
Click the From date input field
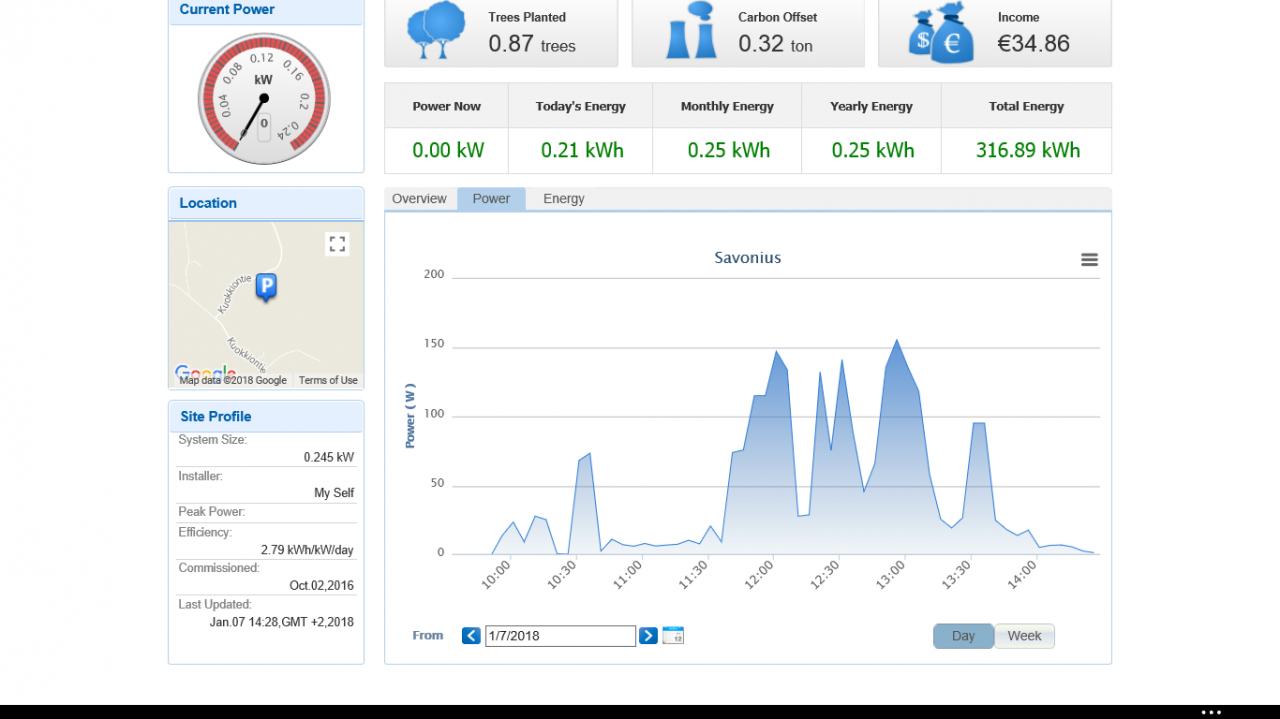[560, 636]
